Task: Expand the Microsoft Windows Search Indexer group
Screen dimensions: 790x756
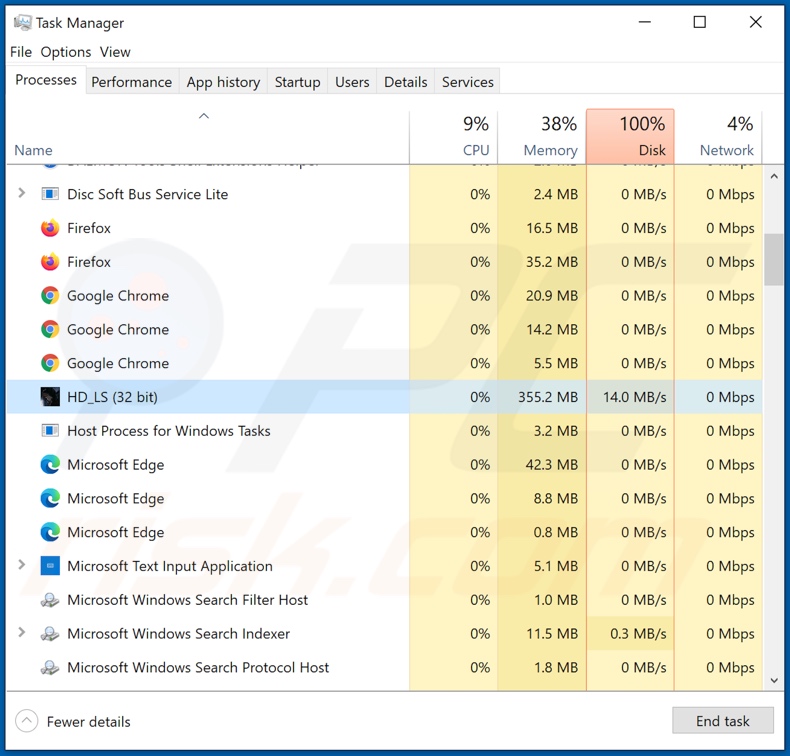Action: coord(21,632)
